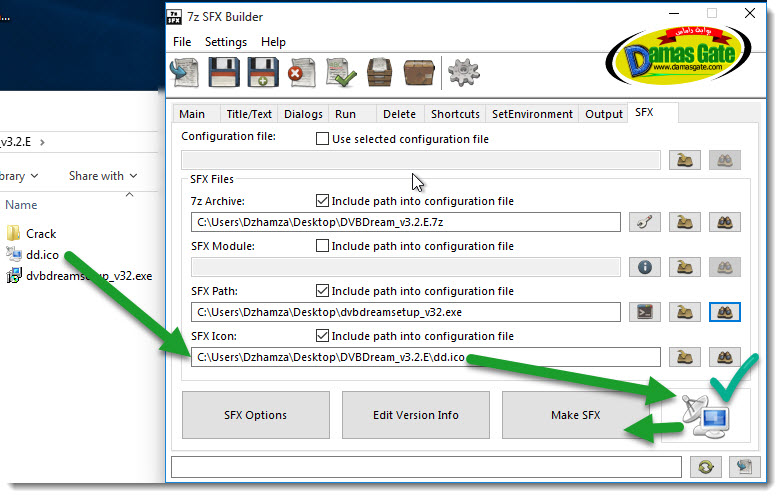The image size is (782, 498).
Task: Click the SFX Path text field
Action: pos(405,313)
